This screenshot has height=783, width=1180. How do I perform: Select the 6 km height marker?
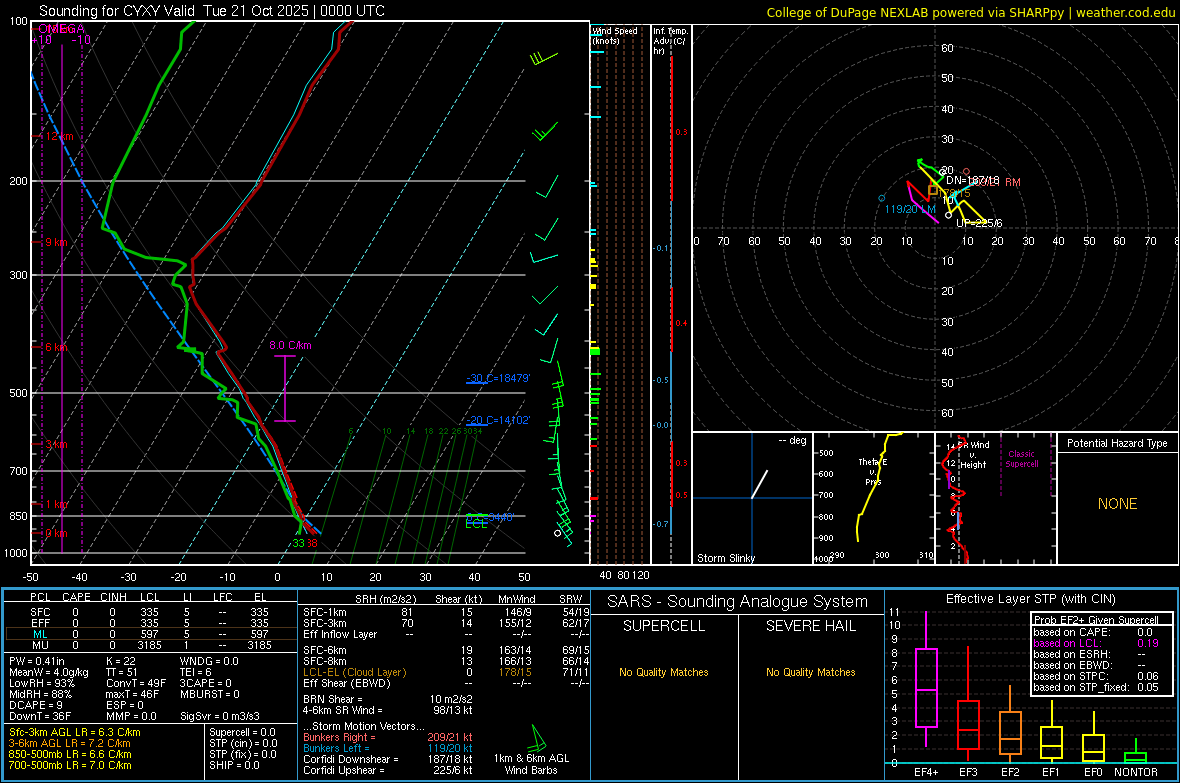pyautogui.click(x=56, y=347)
